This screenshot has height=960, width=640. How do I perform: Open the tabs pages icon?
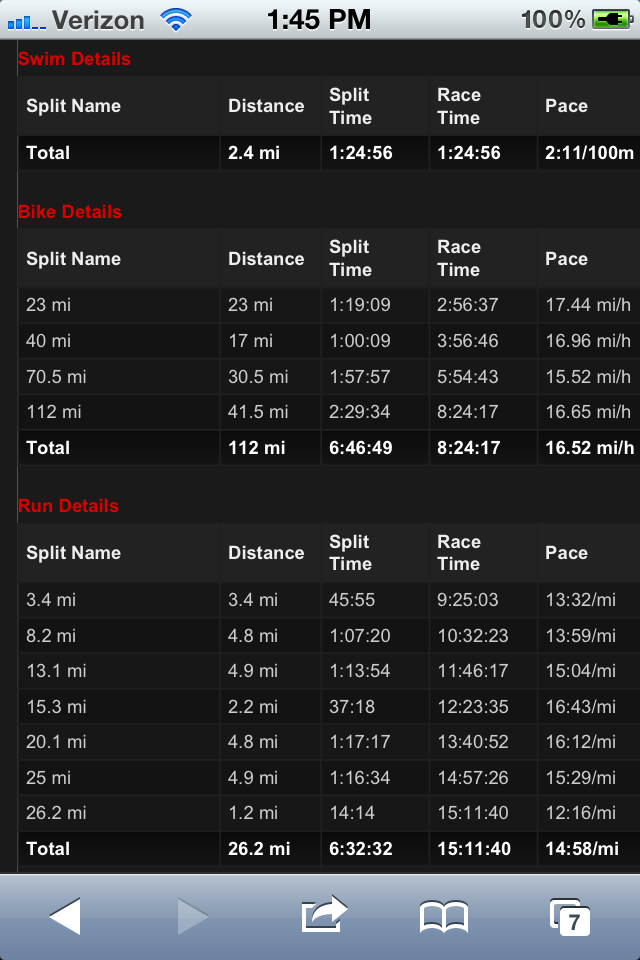pos(570,917)
